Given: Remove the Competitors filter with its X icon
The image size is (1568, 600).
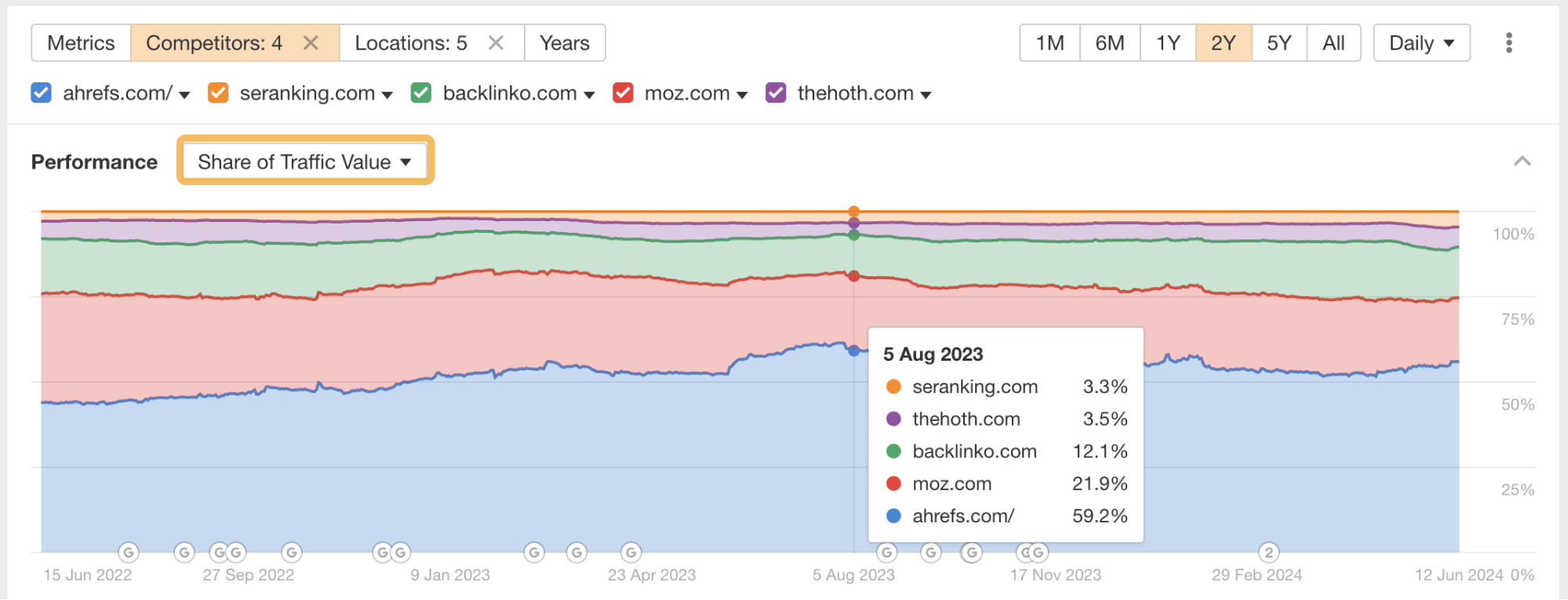Looking at the screenshot, I should pos(311,43).
